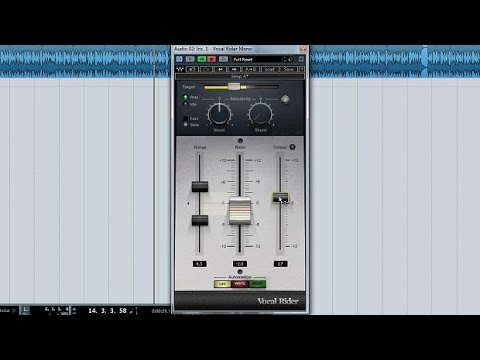Click the blue plugin power/bypass icon

point(180,59)
